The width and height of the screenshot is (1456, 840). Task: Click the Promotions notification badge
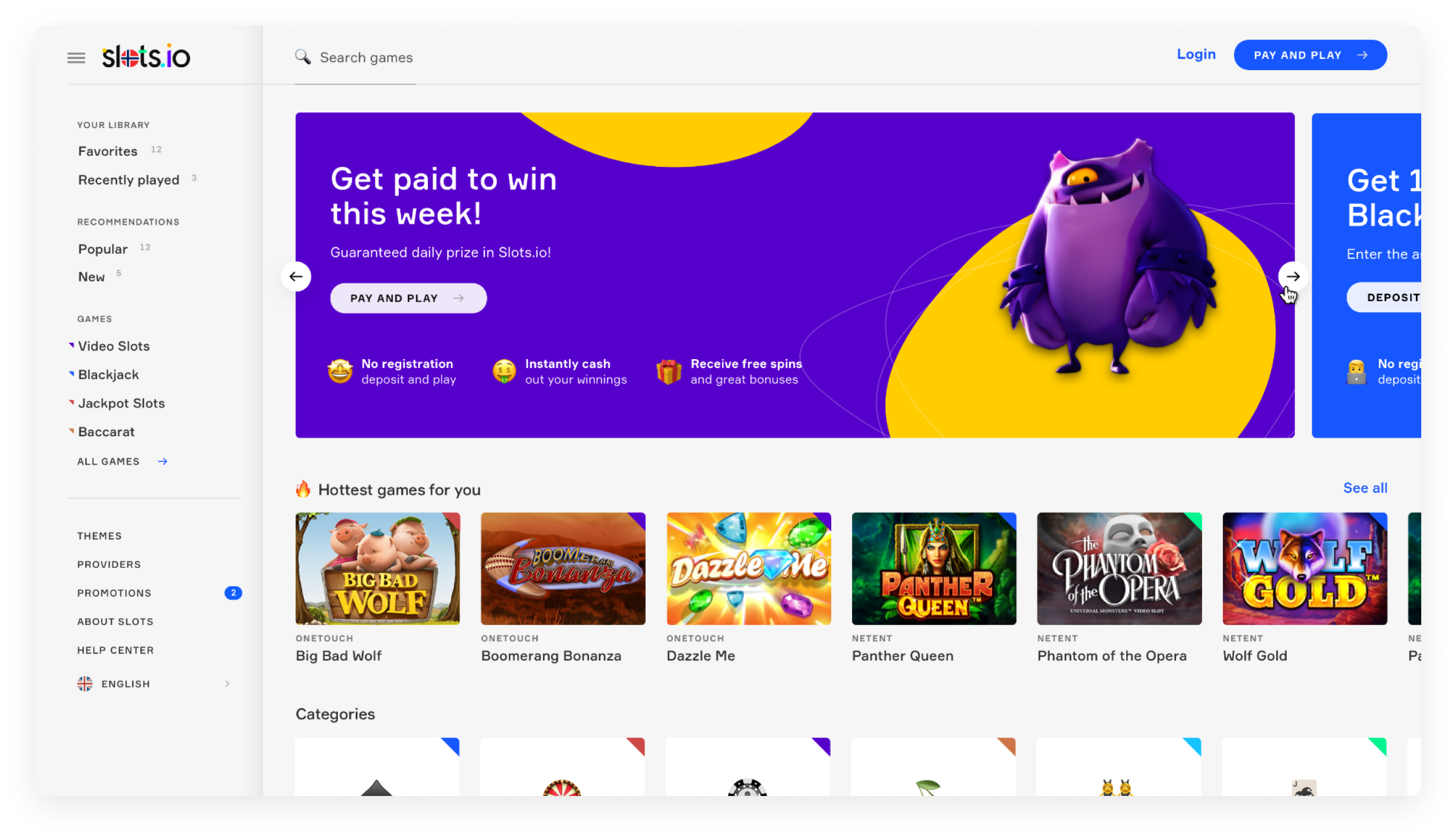pos(233,593)
